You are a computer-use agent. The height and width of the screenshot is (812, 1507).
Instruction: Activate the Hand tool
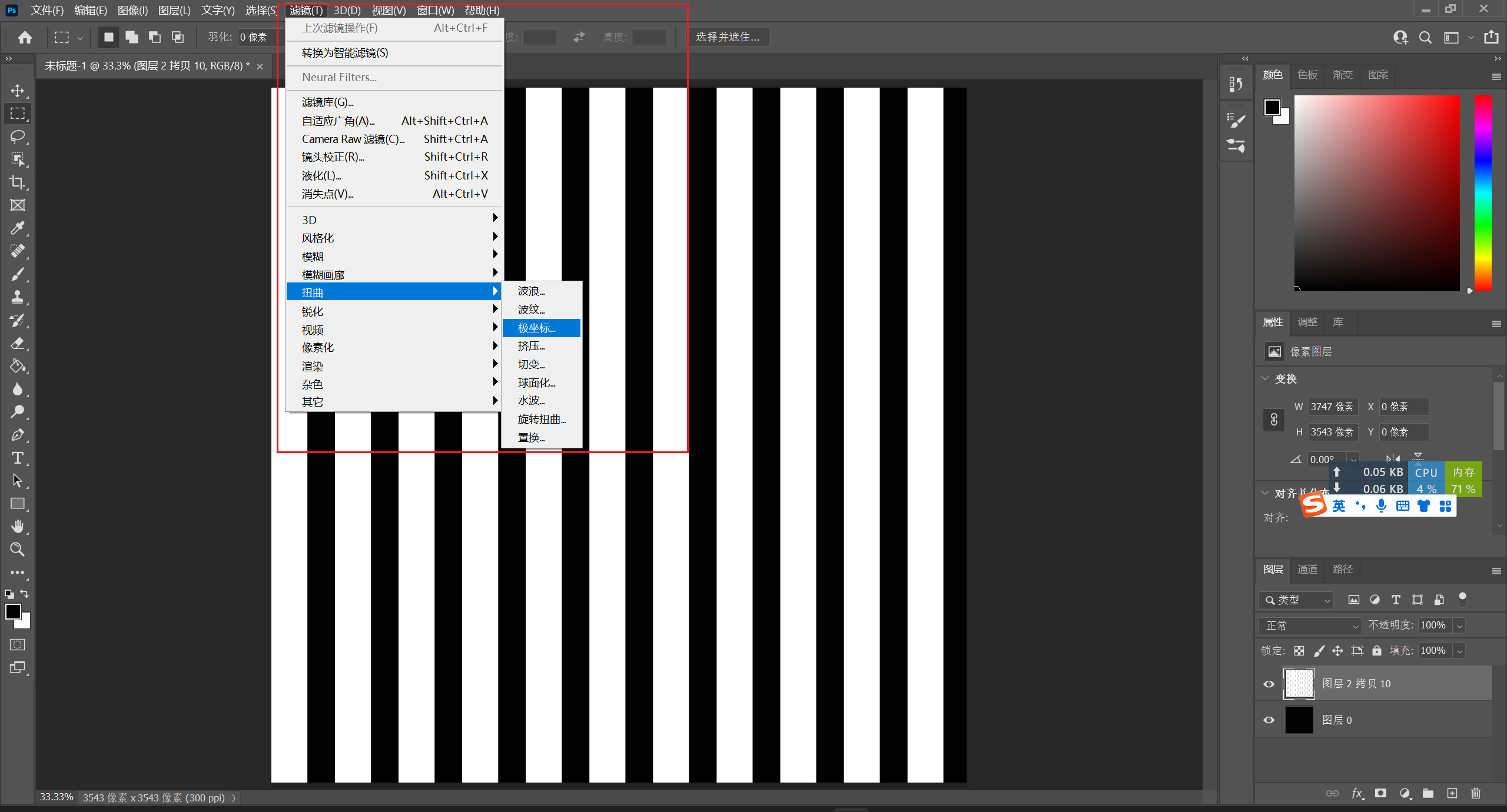pyautogui.click(x=18, y=526)
